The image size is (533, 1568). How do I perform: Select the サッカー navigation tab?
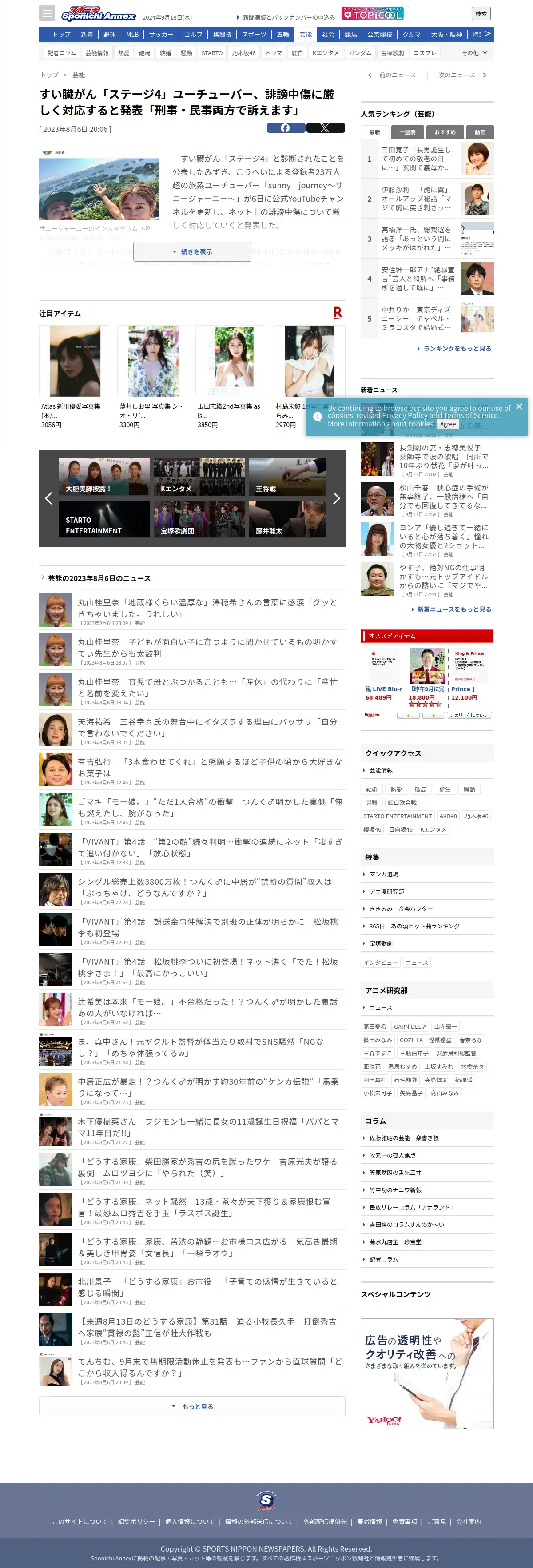point(161,35)
